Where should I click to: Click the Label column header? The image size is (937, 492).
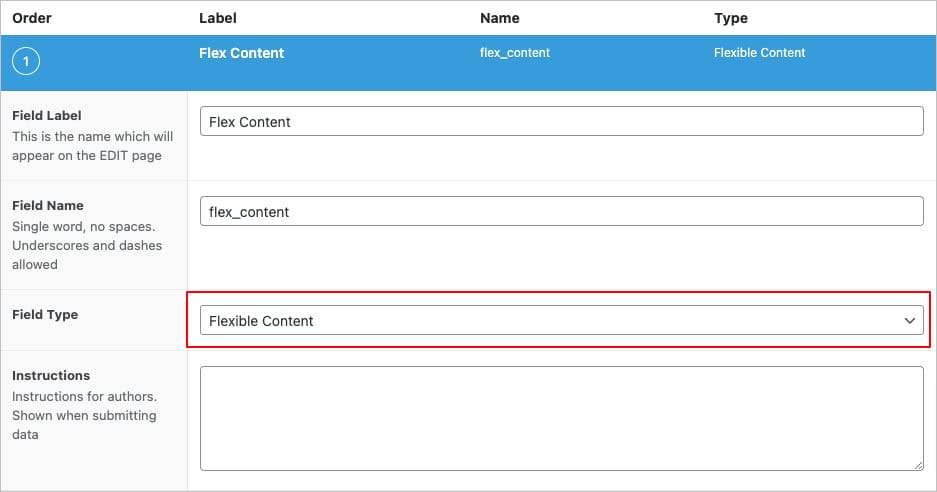218,18
